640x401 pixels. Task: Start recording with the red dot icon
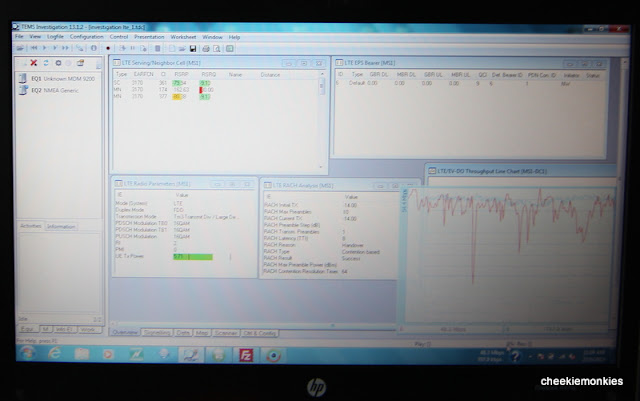pyautogui.click(x=108, y=48)
